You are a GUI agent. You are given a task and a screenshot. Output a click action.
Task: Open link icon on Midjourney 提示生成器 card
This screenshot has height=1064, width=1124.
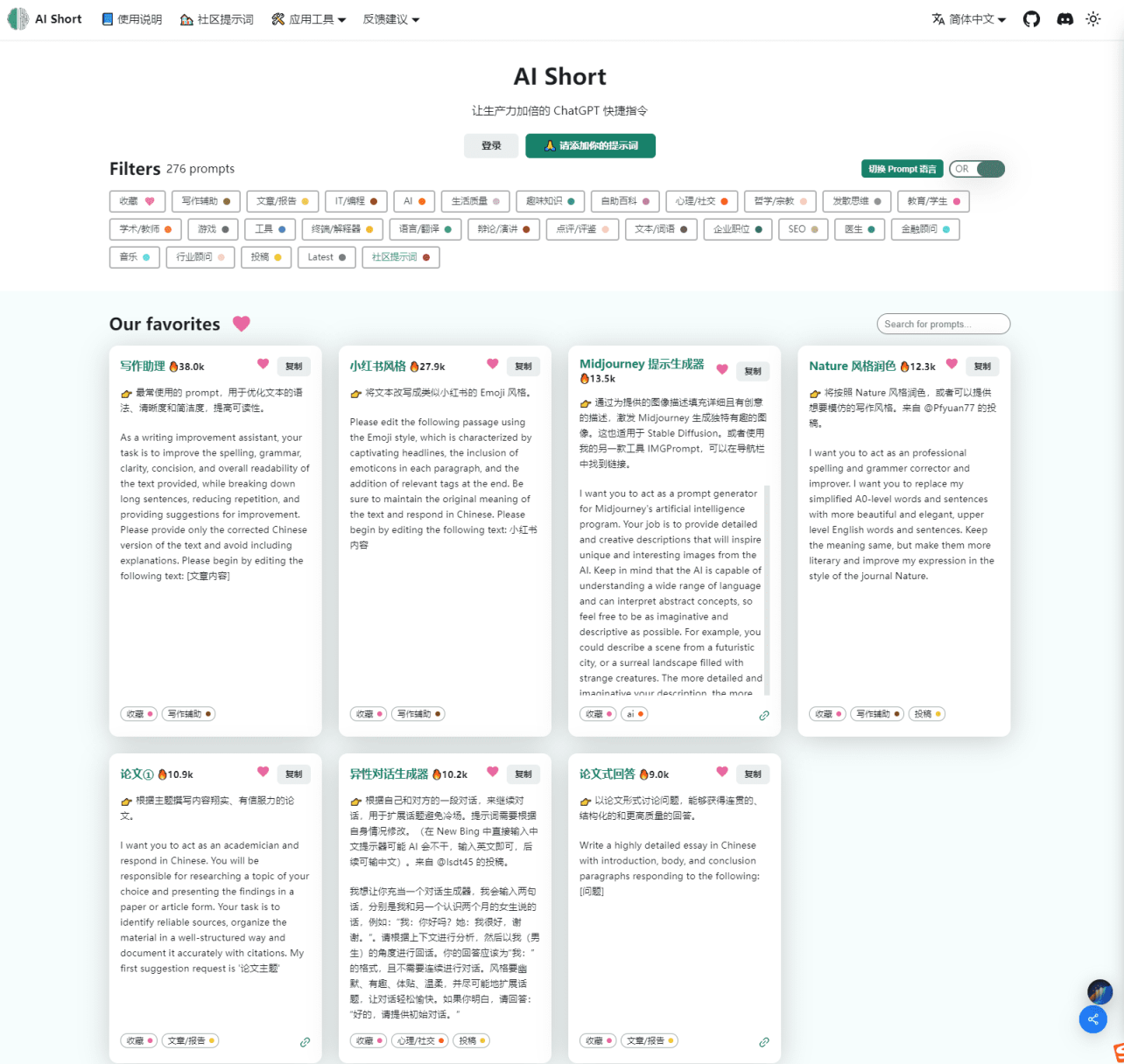click(x=764, y=716)
